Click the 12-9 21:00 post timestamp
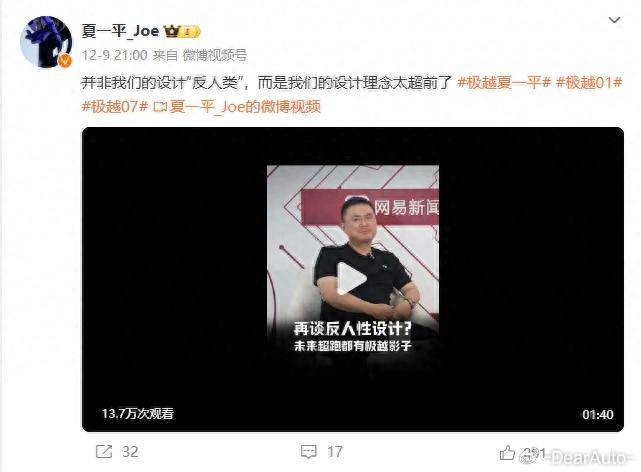Image resolution: width=641 pixels, height=472 pixels. 114,55
